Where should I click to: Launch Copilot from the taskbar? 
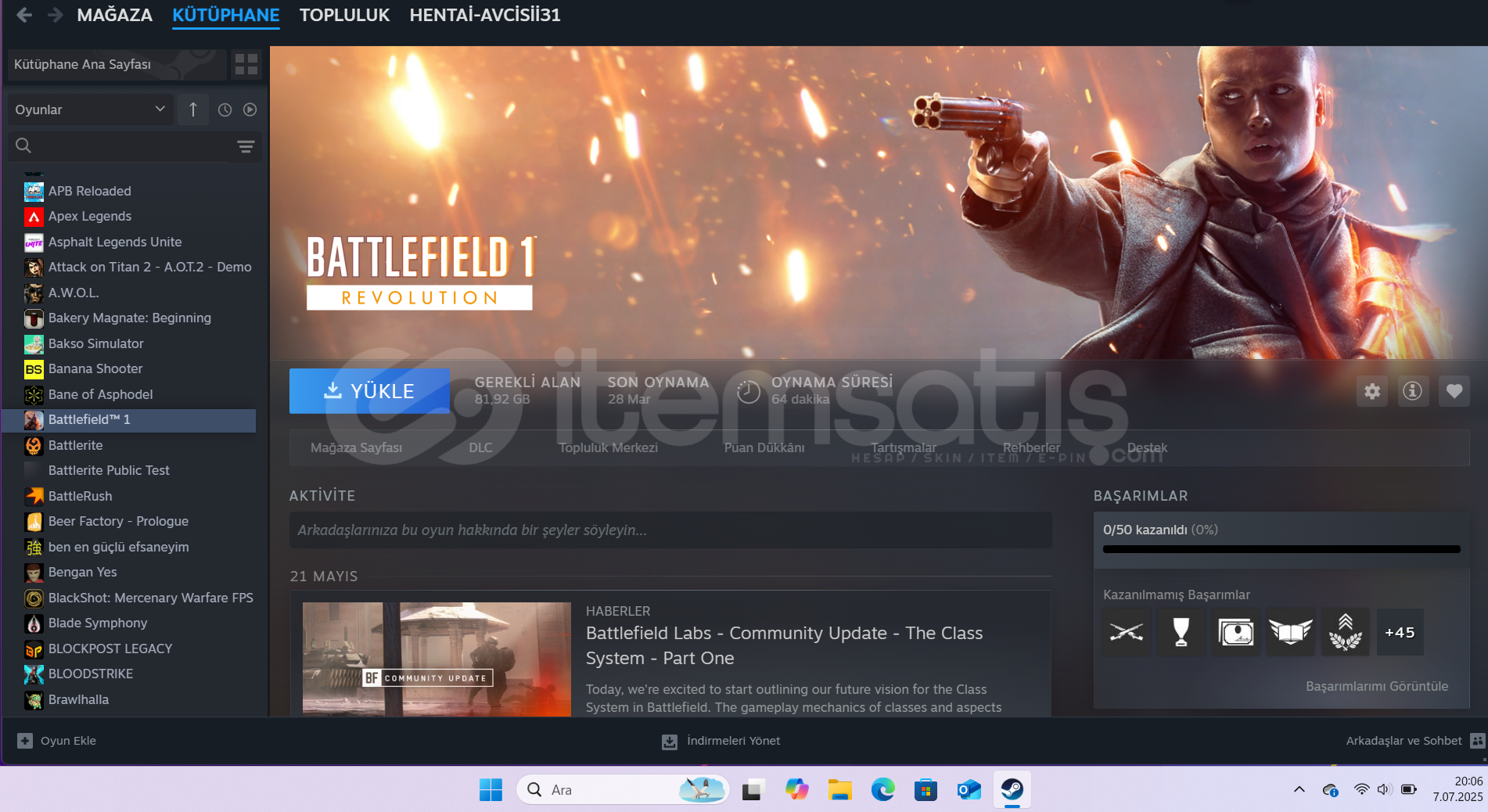pos(796,790)
